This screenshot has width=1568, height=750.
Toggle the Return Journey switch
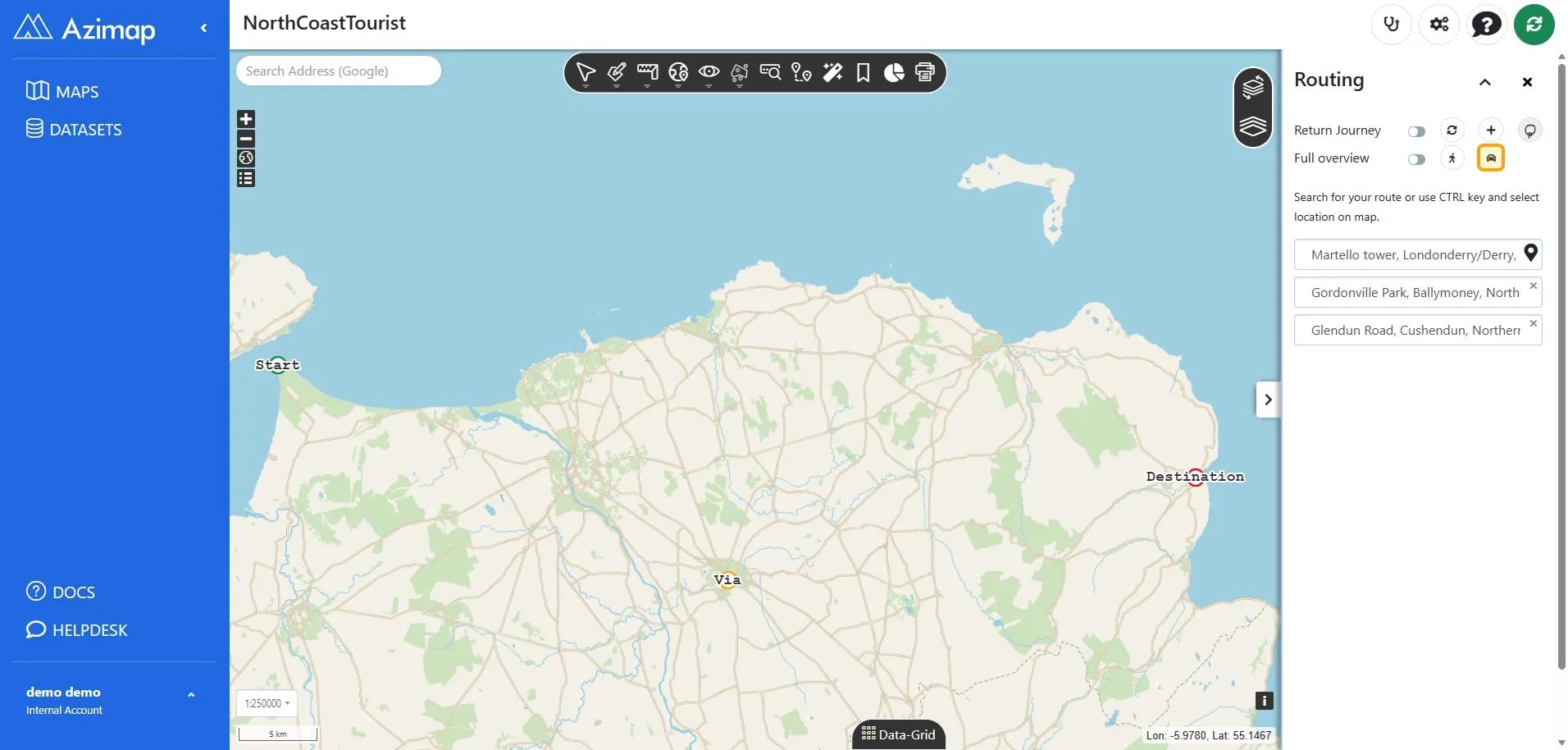click(1416, 131)
